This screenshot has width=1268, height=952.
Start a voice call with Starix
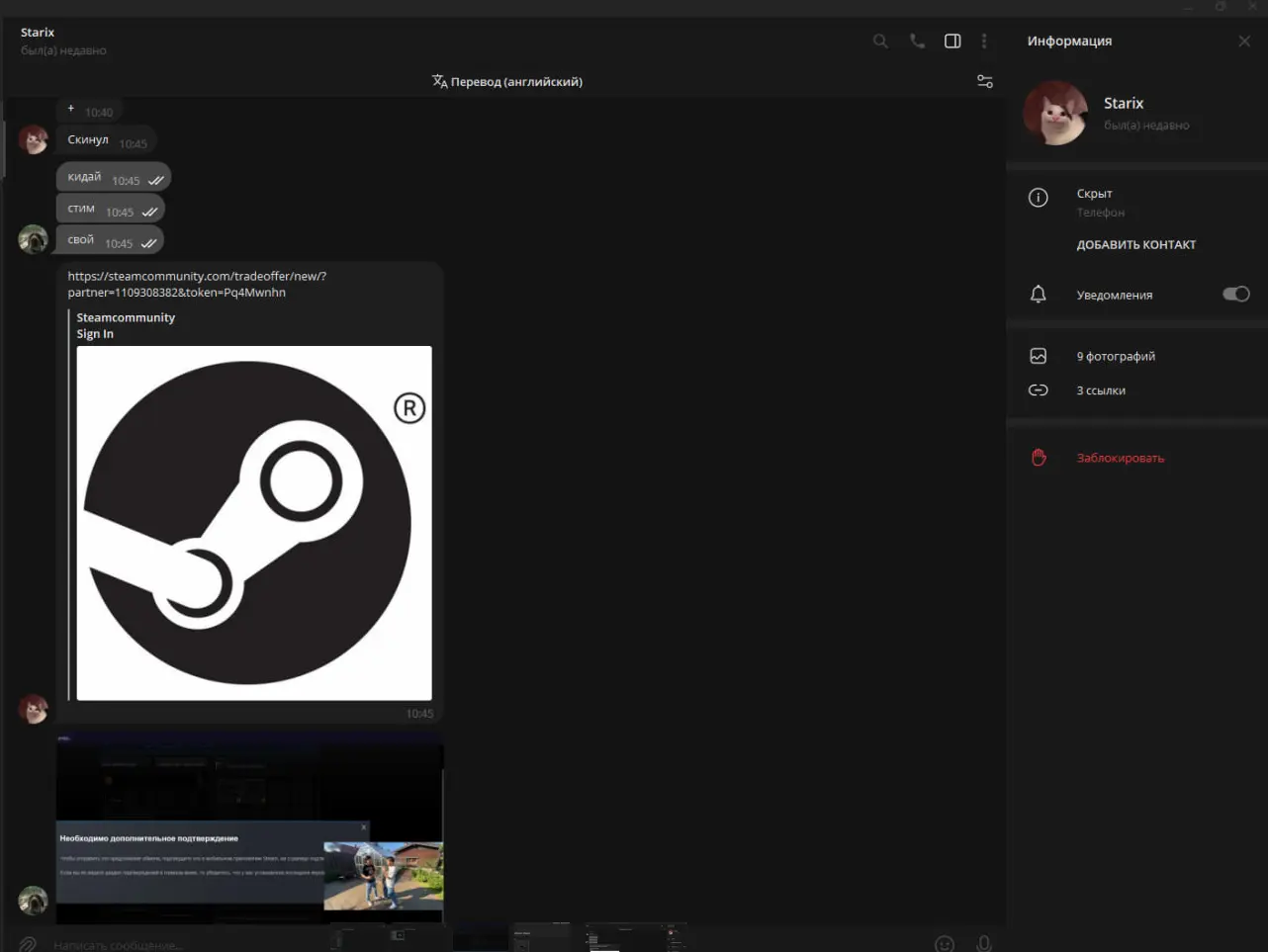(x=917, y=42)
